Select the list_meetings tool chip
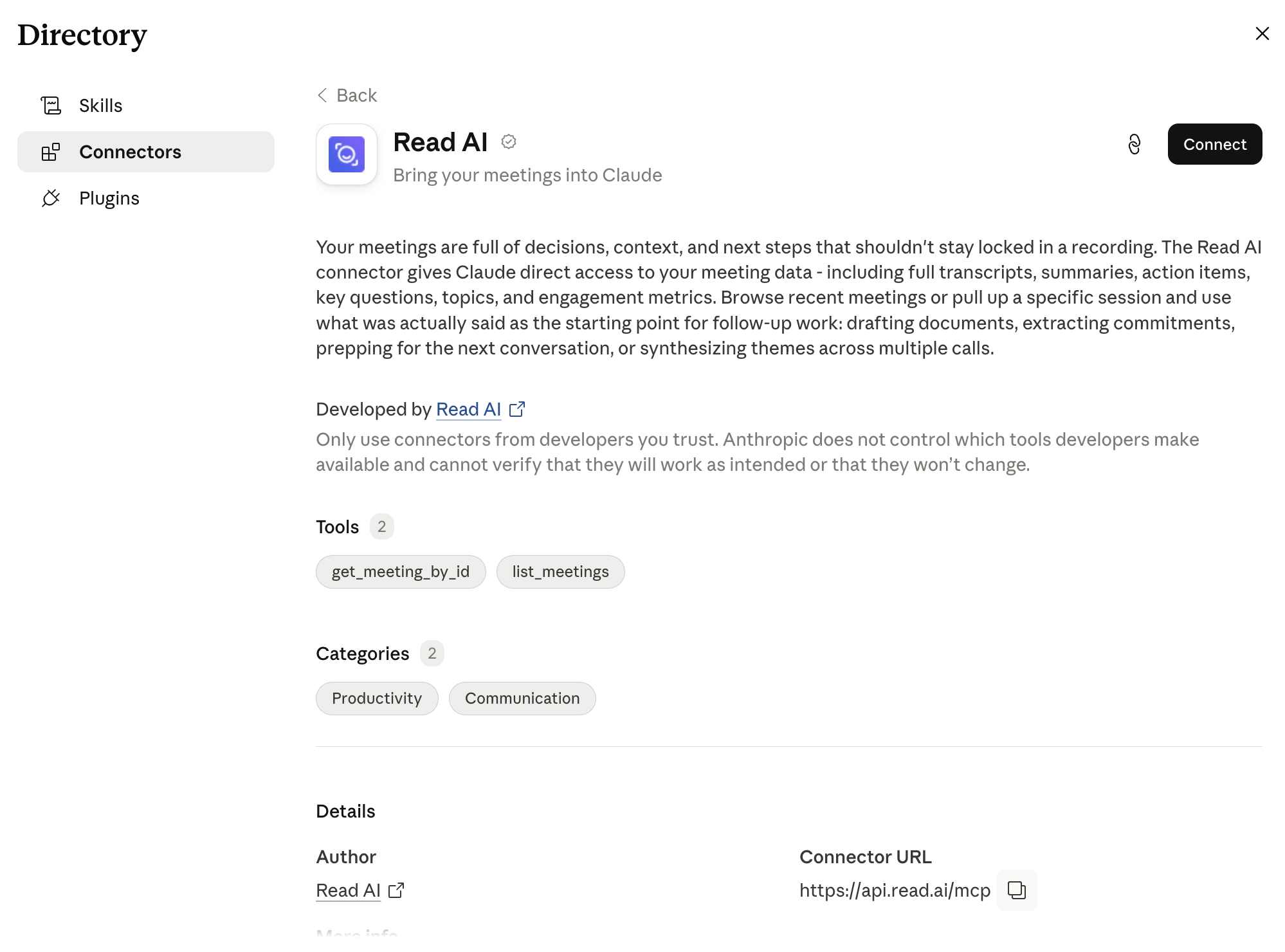The width and height of the screenshot is (1285, 952). click(560, 572)
